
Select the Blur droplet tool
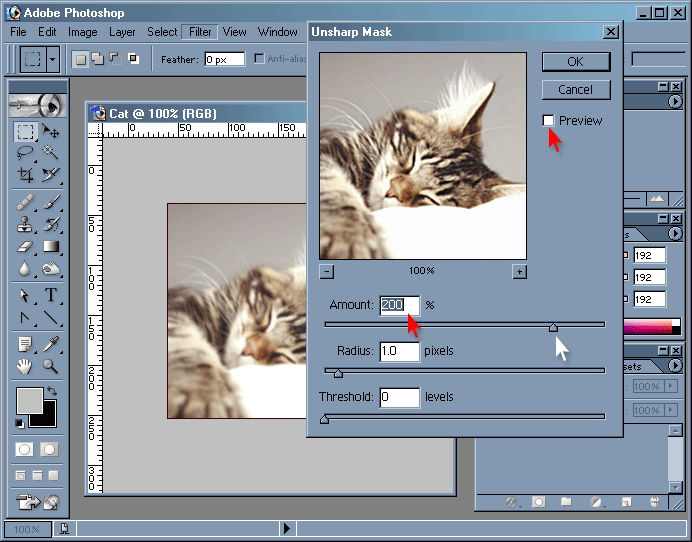(x=25, y=268)
